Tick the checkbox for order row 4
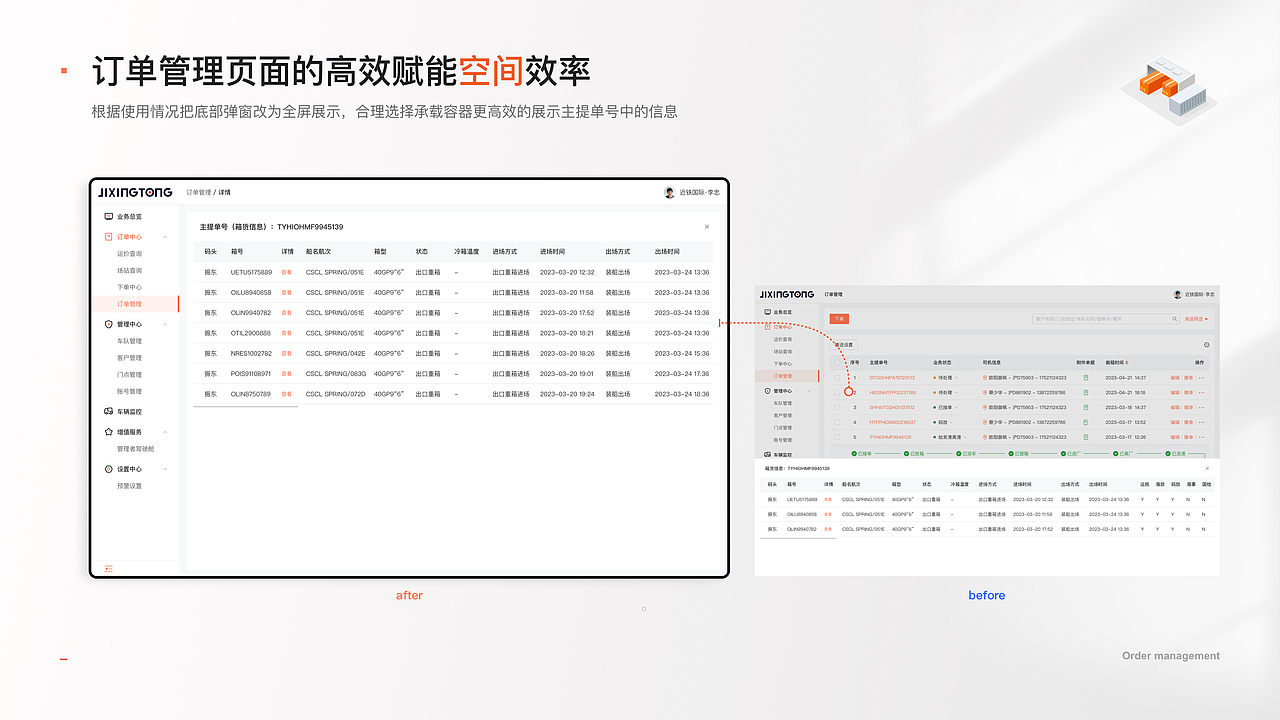This screenshot has height=720, width=1280. [838, 422]
